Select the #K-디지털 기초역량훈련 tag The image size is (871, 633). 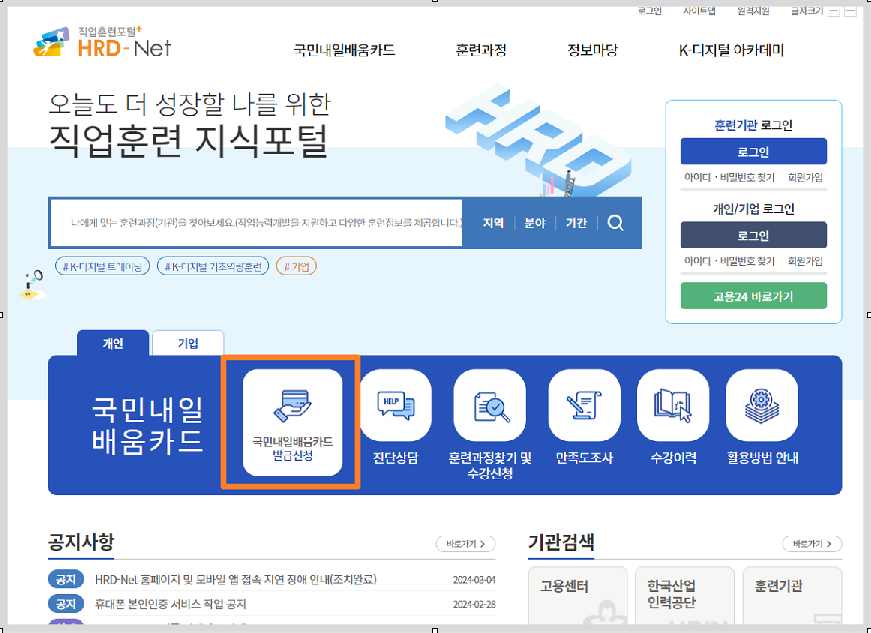[x=213, y=267]
